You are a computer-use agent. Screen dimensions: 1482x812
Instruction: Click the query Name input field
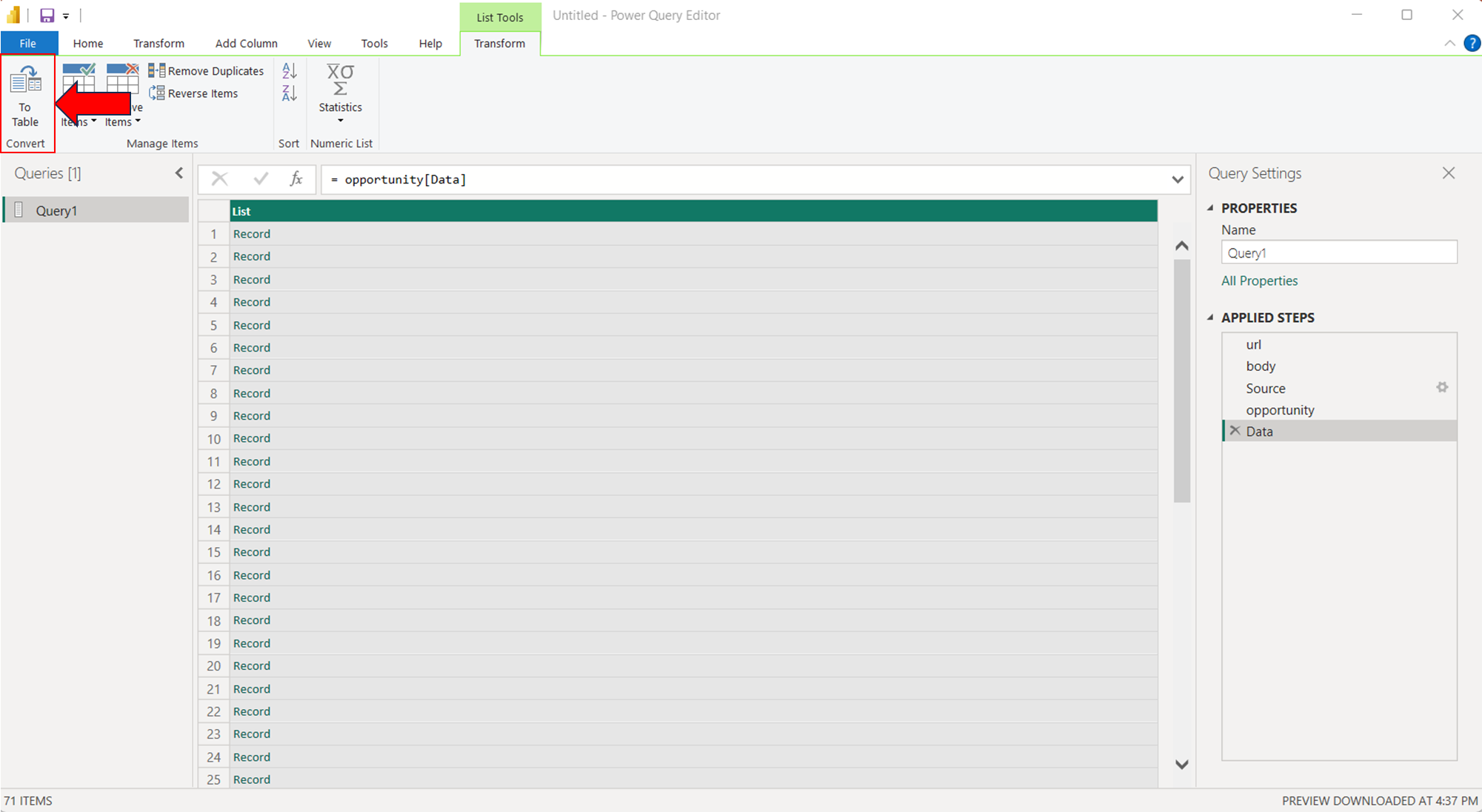point(1338,252)
